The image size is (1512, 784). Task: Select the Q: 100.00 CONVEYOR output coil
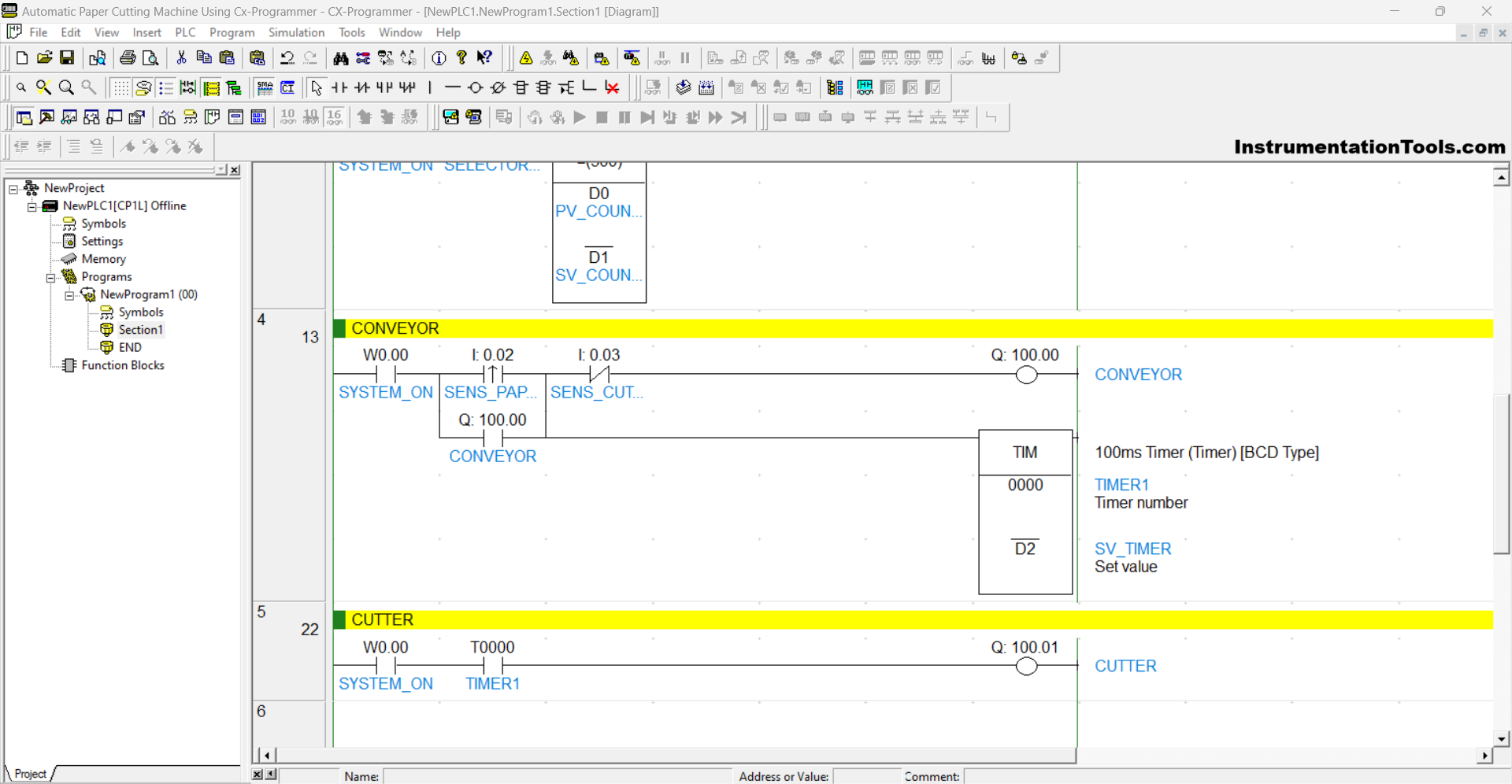click(1026, 375)
